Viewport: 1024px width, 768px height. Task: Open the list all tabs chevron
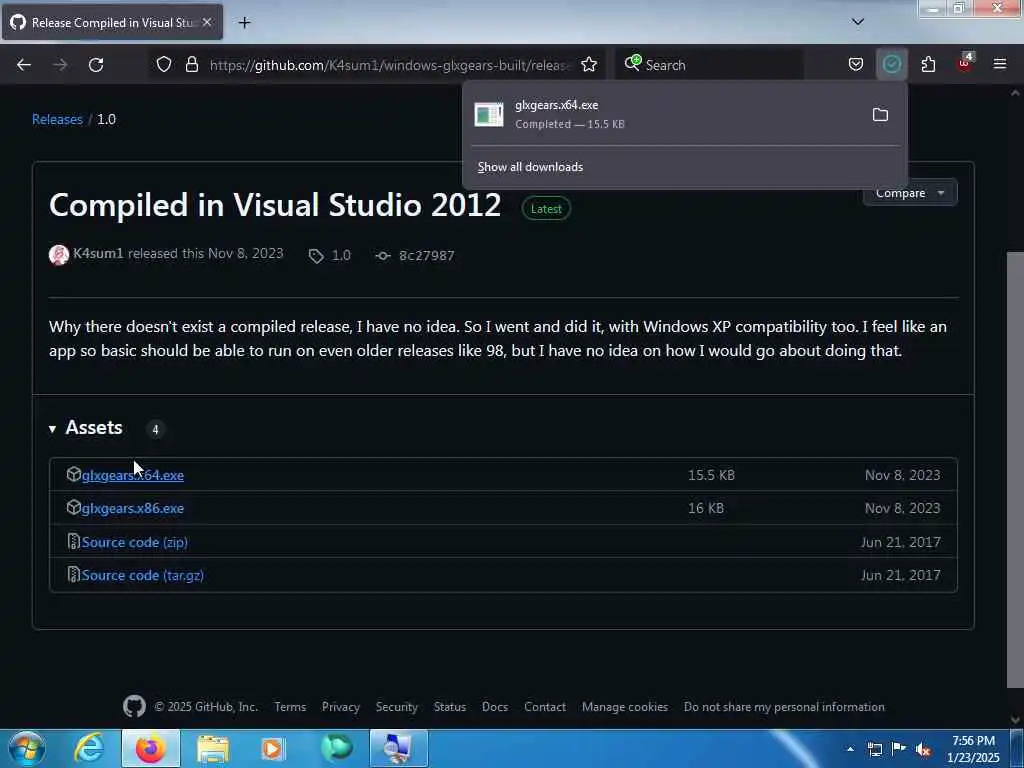coord(858,22)
